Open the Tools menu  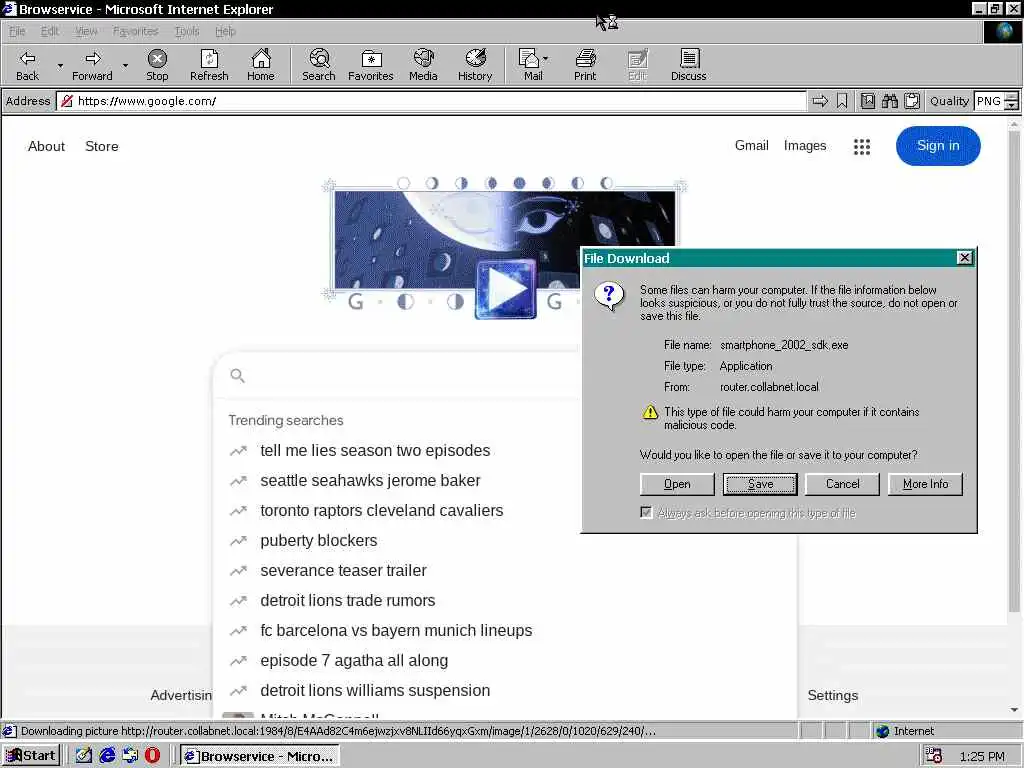click(x=187, y=31)
